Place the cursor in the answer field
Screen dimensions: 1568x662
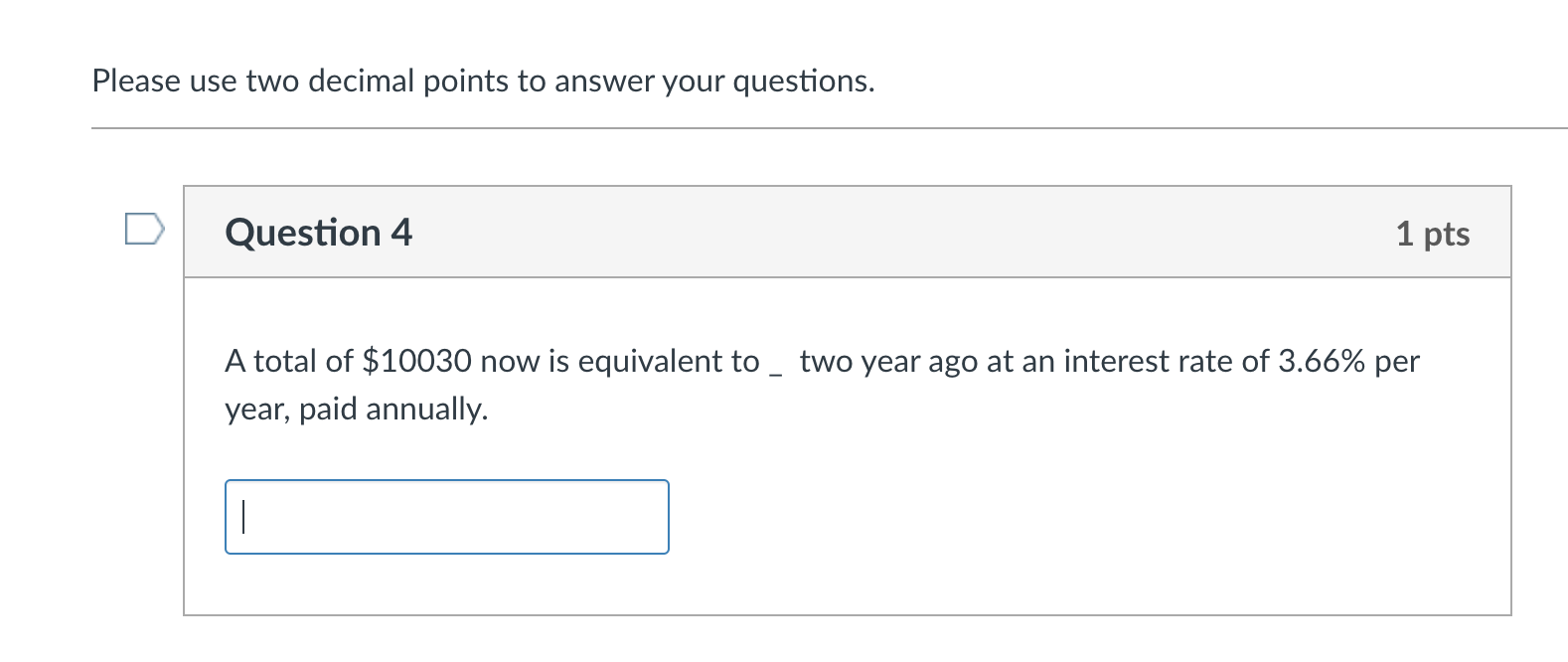point(447,516)
